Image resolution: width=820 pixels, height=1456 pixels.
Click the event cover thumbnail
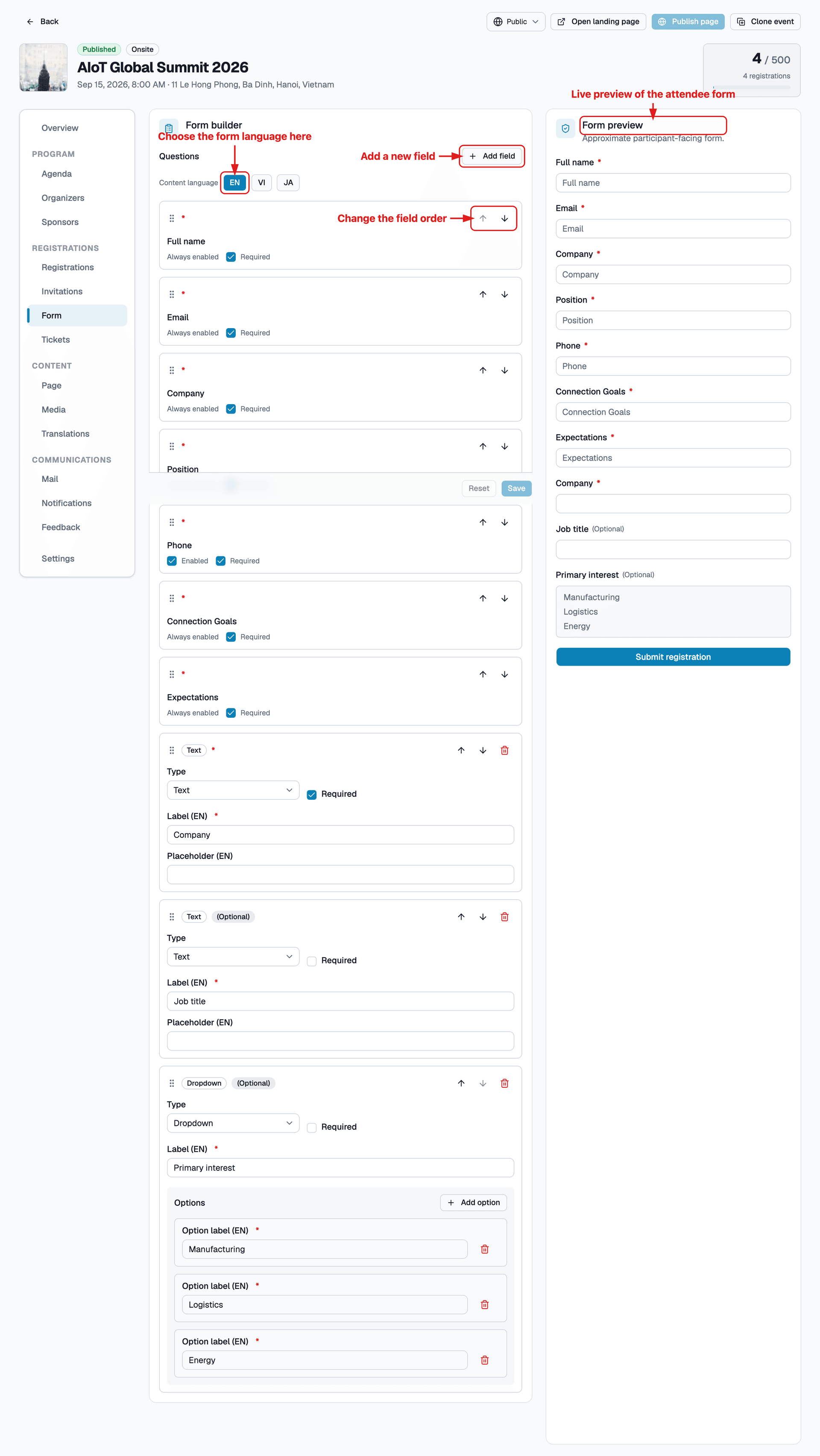tap(44, 67)
